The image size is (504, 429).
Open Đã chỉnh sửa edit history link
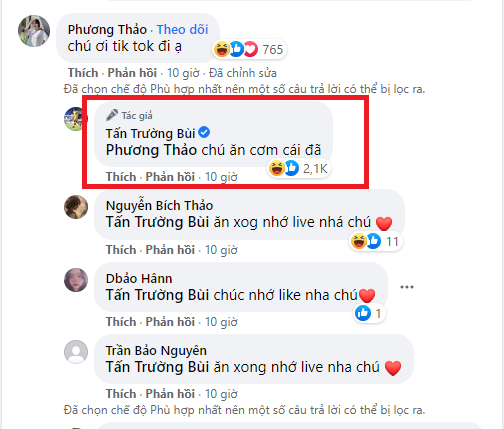(x=243, y=73)
